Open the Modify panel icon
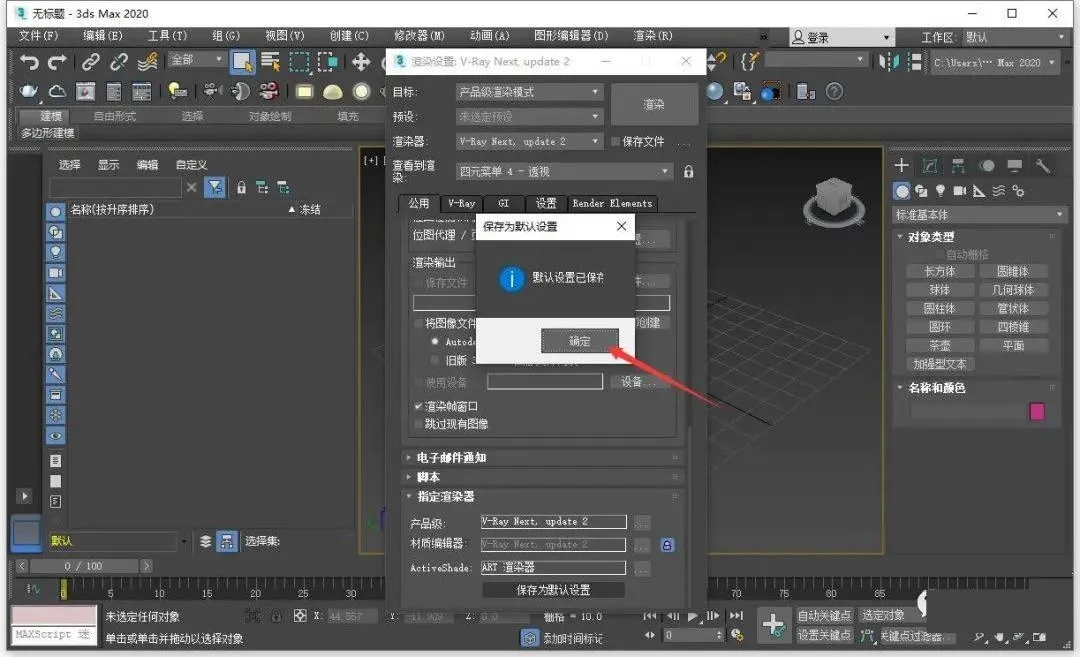1080x657 pixels. click(930, 165)
